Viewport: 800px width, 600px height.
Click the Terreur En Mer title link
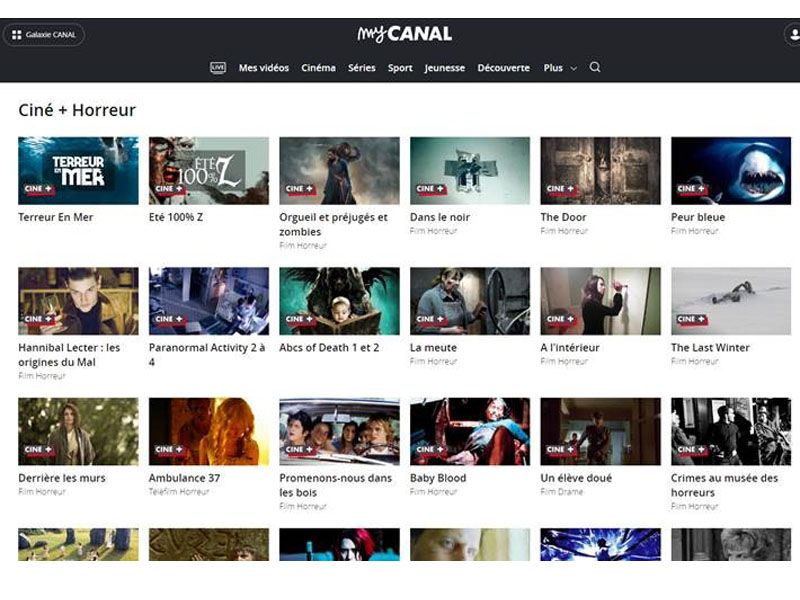[x=56, y=217]
